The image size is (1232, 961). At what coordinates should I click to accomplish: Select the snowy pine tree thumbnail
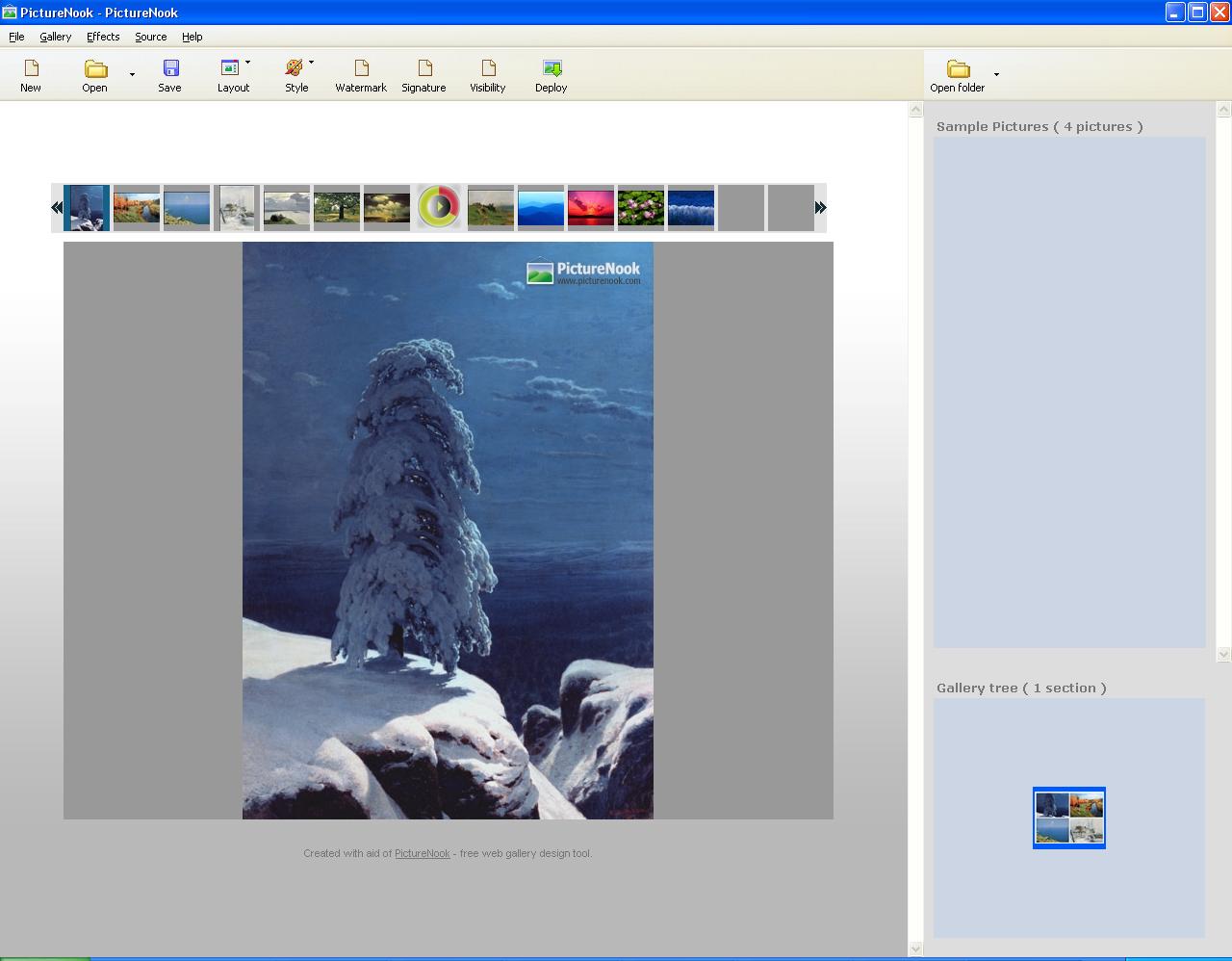(87, 208)
